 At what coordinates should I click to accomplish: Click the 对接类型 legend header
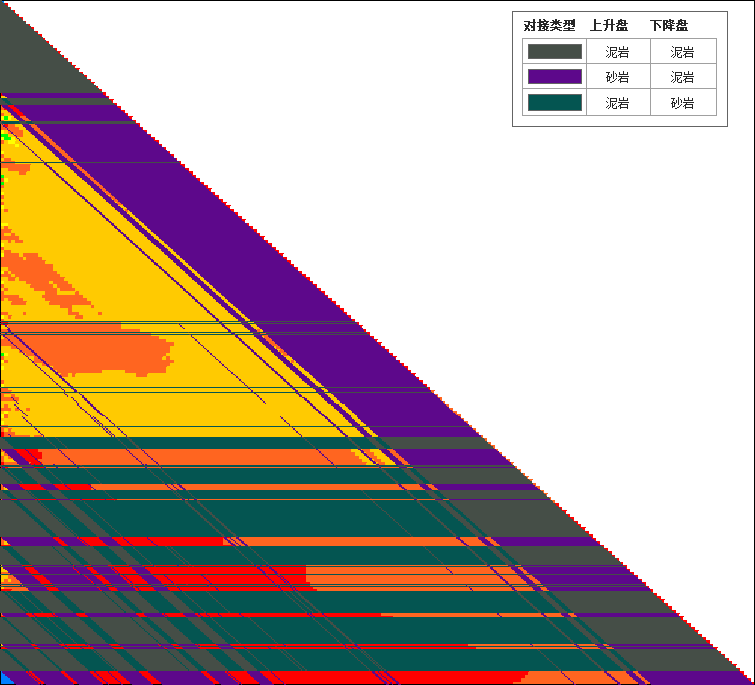coord(549,26)
